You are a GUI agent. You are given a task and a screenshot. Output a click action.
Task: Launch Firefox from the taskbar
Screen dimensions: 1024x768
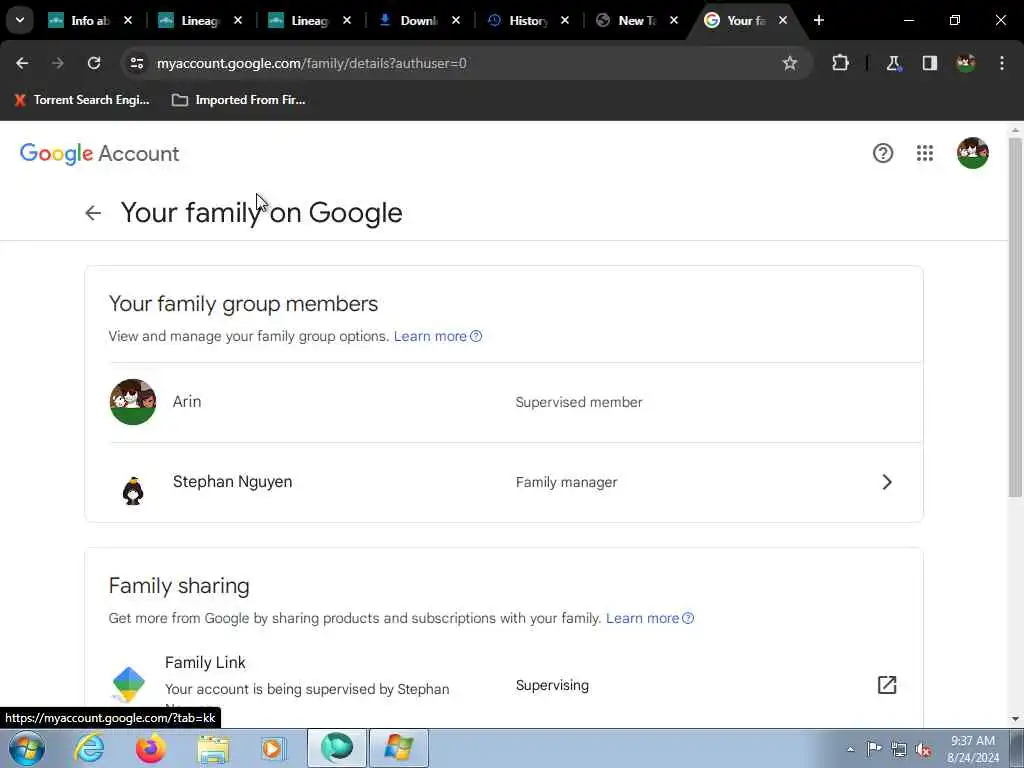click(x=151, y=748)
